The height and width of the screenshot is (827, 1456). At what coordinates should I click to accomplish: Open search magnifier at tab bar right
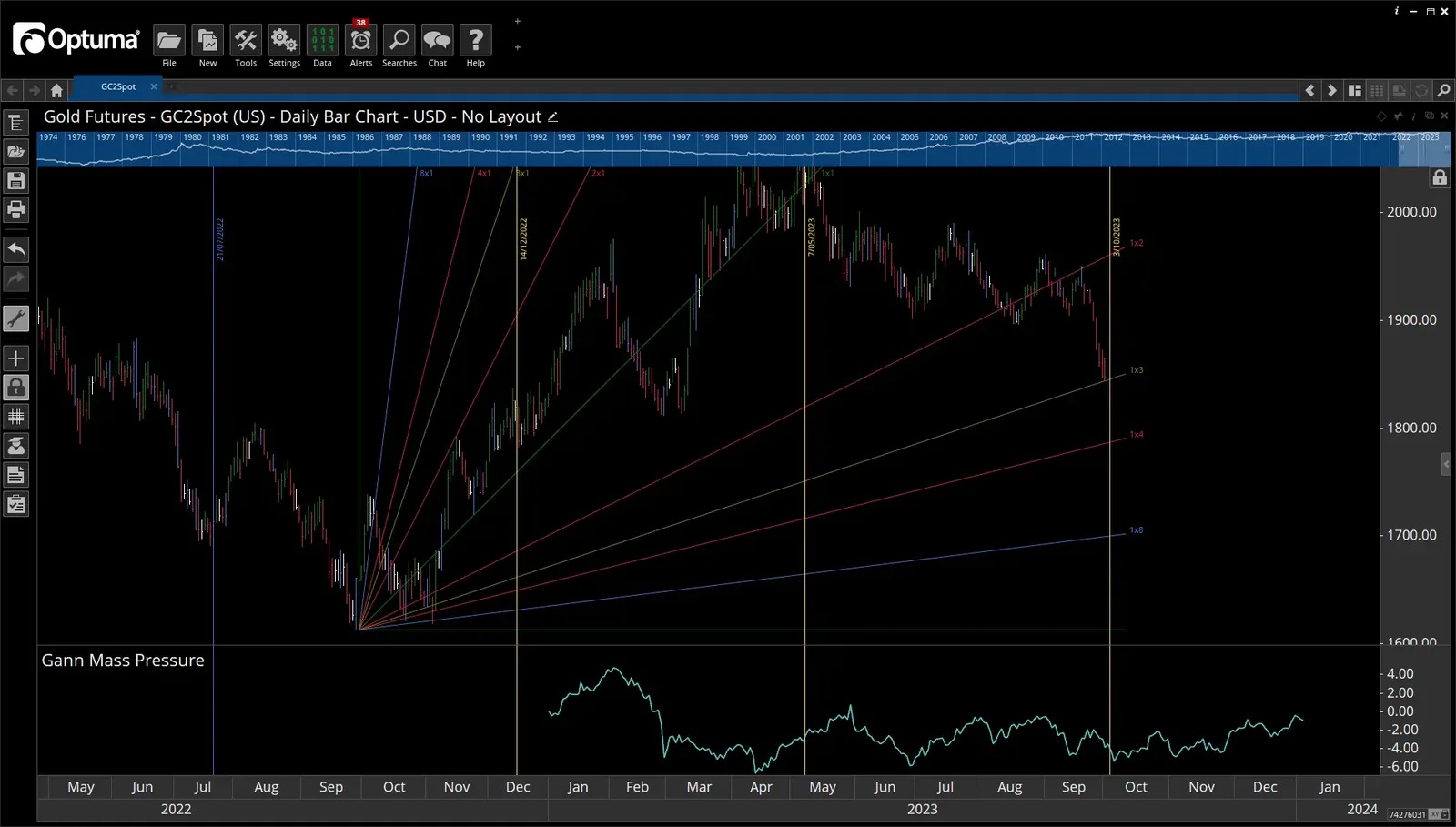pos(1443,90)
